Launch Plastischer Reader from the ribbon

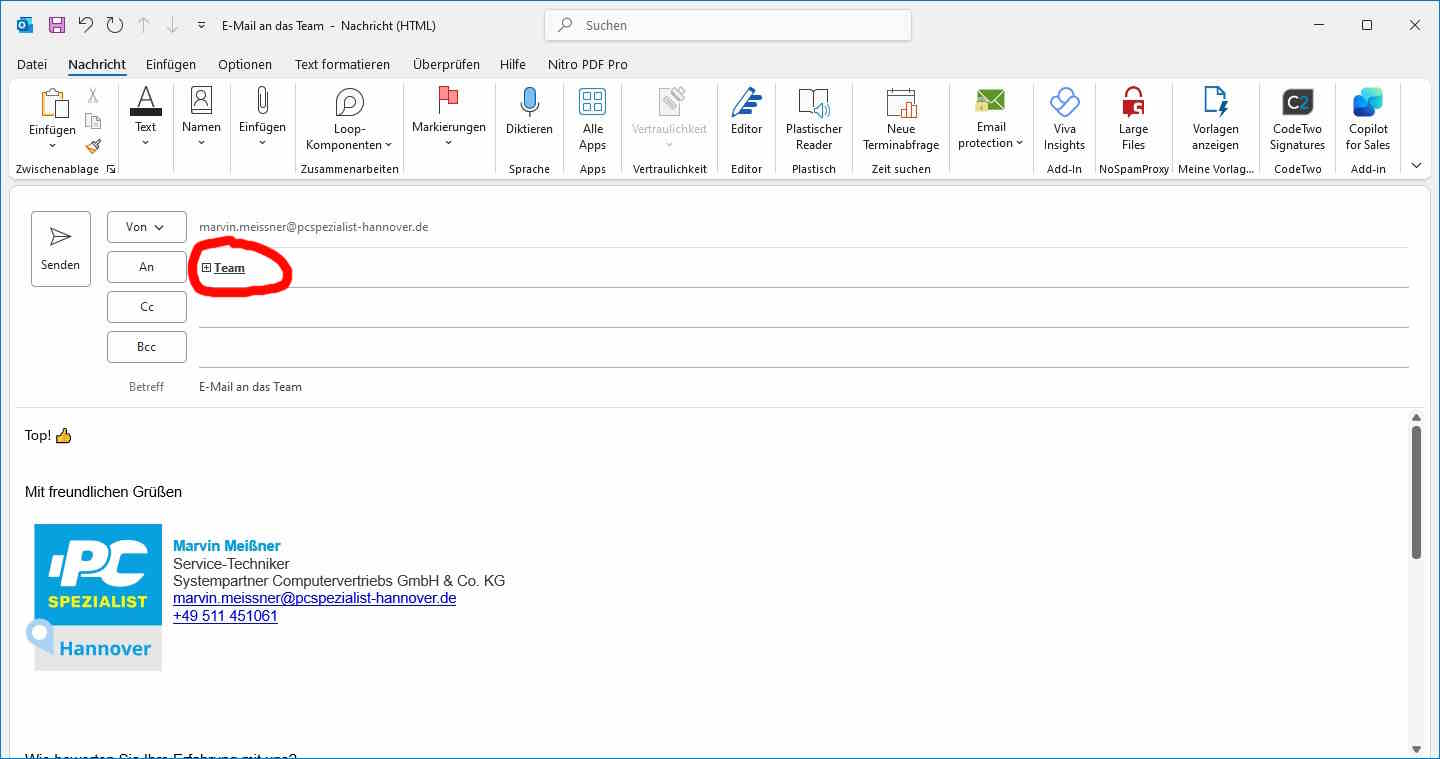coord(813,103)
